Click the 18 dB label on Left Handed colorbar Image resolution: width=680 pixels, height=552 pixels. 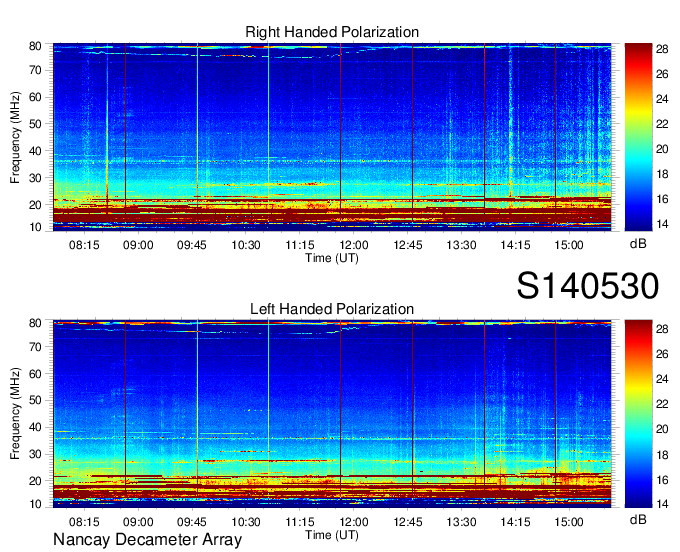pos(662,455)
